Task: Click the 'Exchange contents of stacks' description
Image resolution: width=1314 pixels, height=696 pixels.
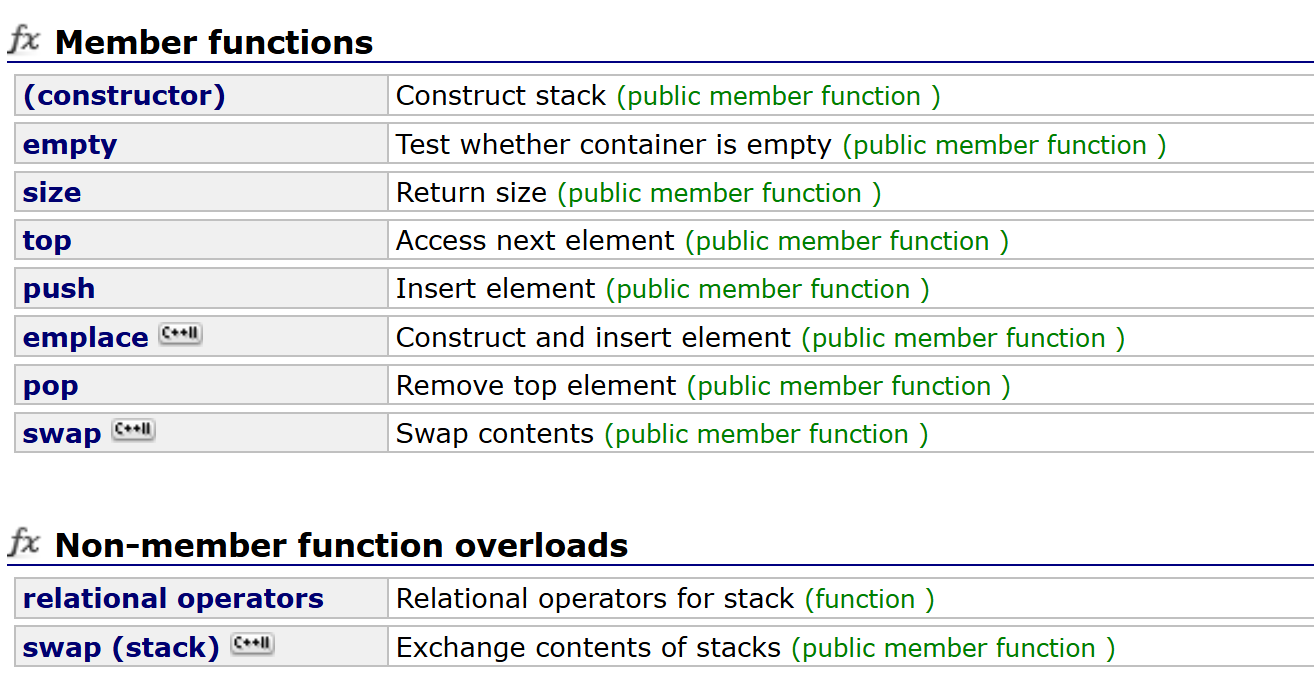Action: [588, 648]
